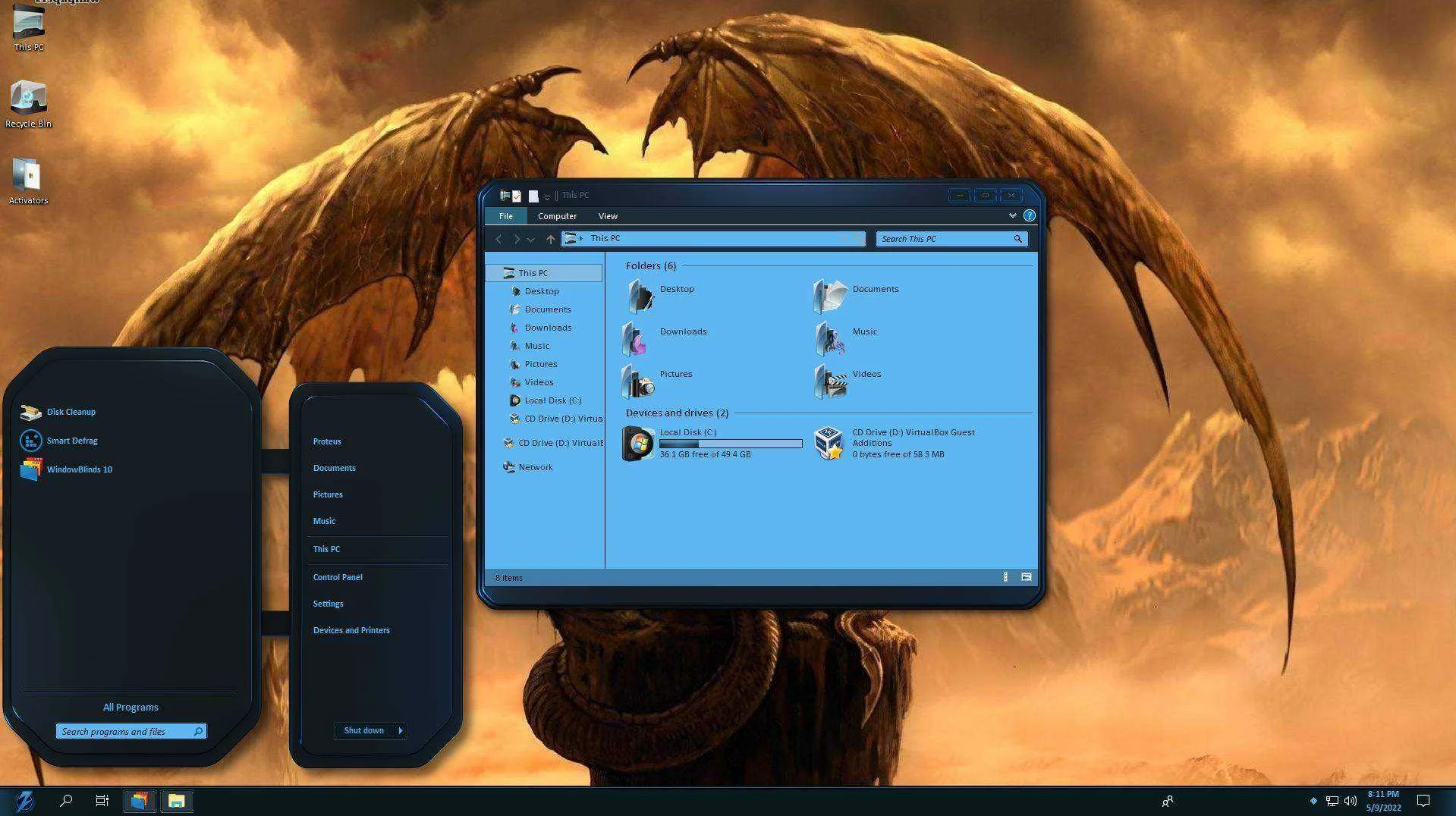Click All Programs in the Start menu
Viewport: 1456px width, 816px height.
point(131,708)
